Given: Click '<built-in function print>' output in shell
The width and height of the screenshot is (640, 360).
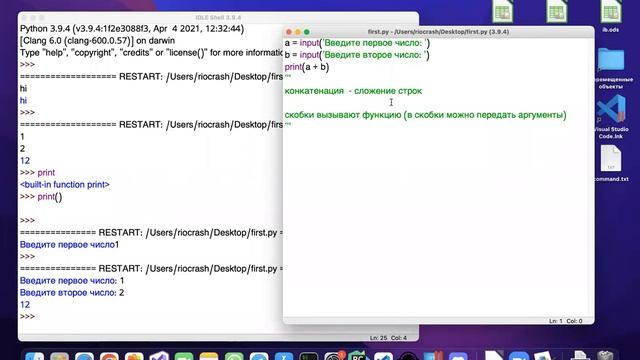Looking at the screenshot, I should [65, 184].
